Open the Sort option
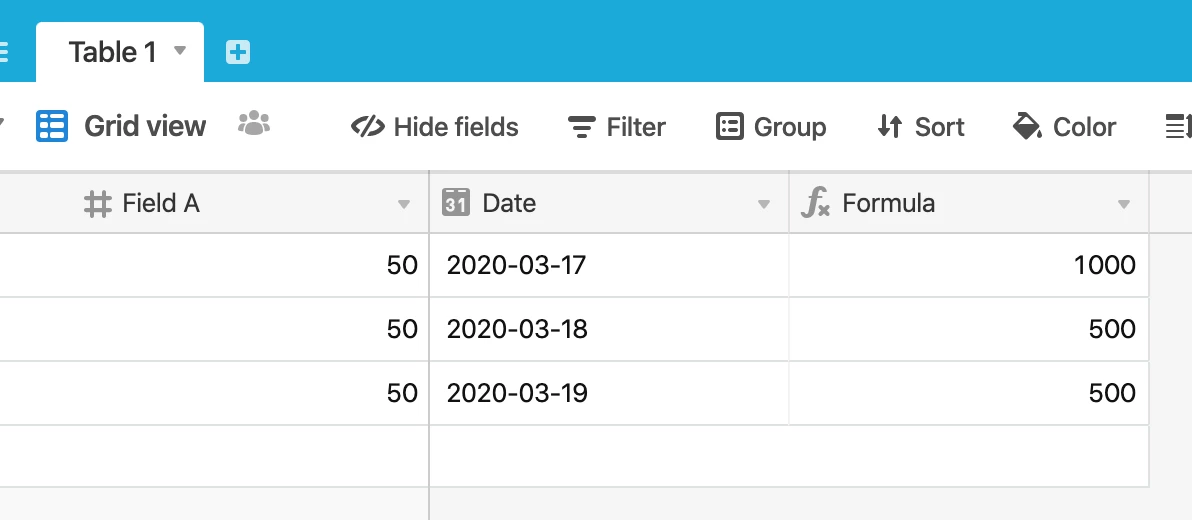The width and height of the screenshot is (1192, 520). pos(921,126)
